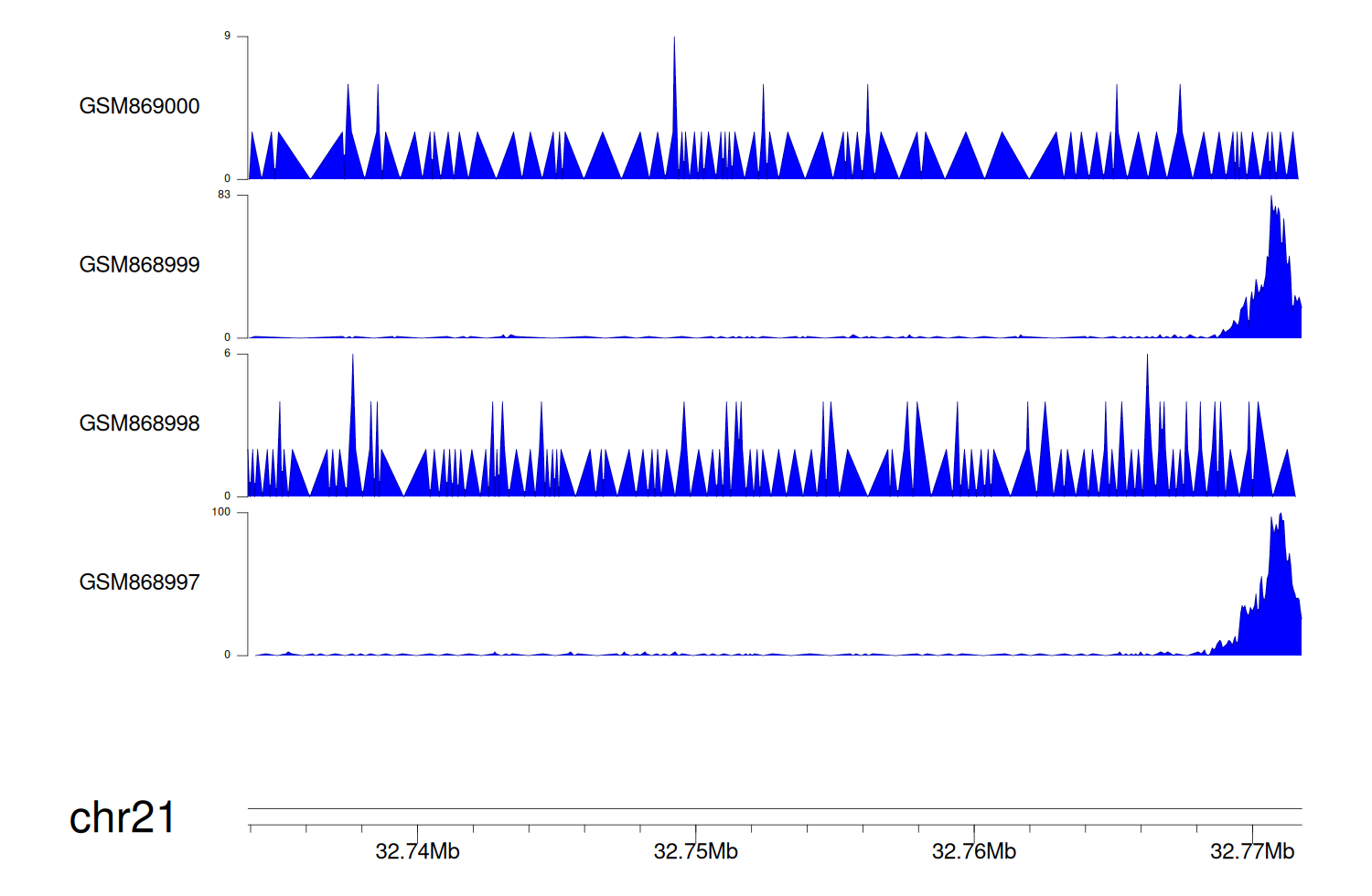Select the 32.75Mb axis position label

tap(695, 852)
